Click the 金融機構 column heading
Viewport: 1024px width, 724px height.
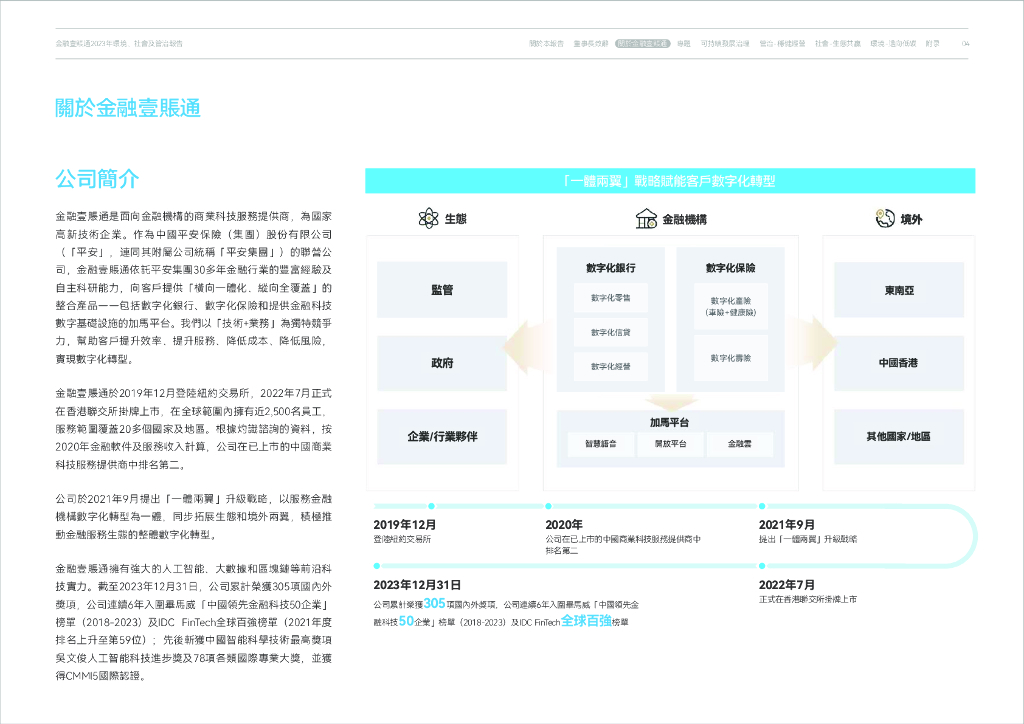(x=684, y=219)
